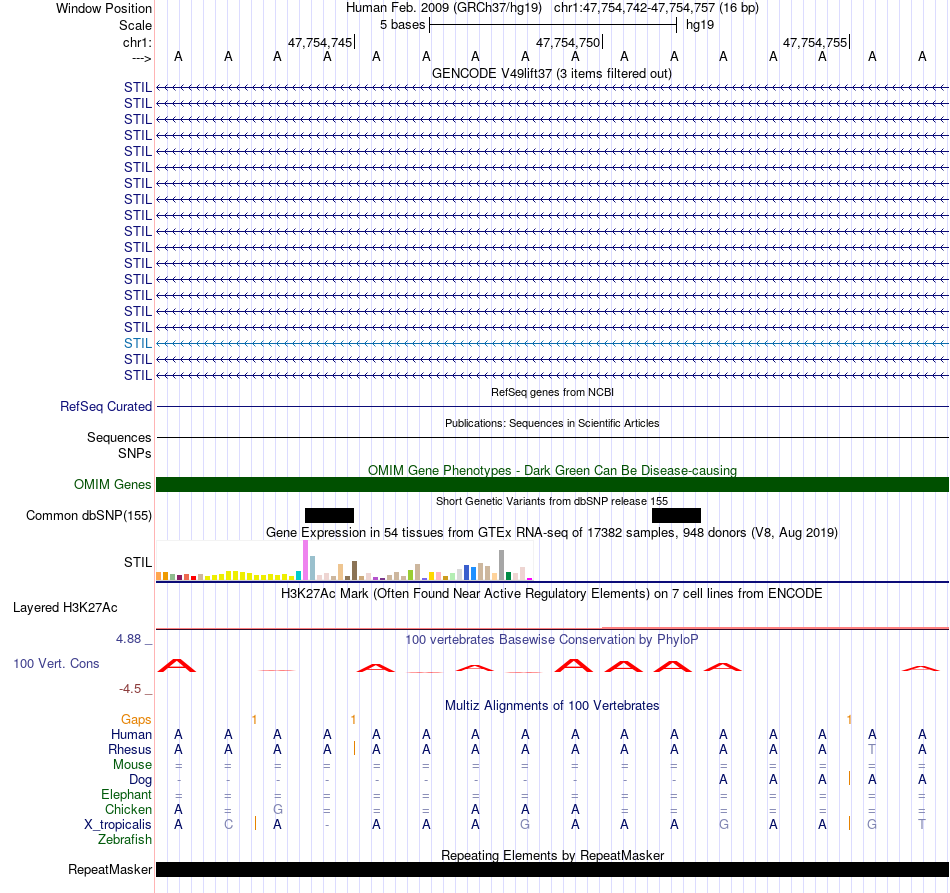Click the tall gray bar in GTEx chart
950x893 pixels.
click(x=502, y=565)
